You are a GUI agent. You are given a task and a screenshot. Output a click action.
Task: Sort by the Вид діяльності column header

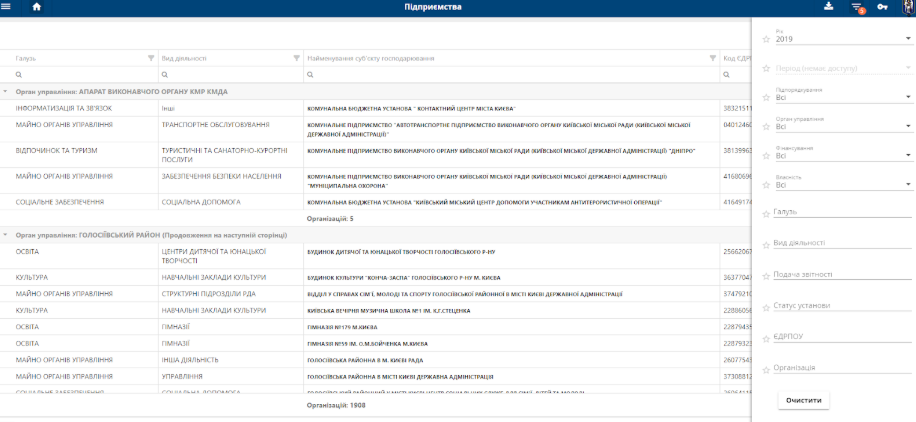click(x=183, y=58)
